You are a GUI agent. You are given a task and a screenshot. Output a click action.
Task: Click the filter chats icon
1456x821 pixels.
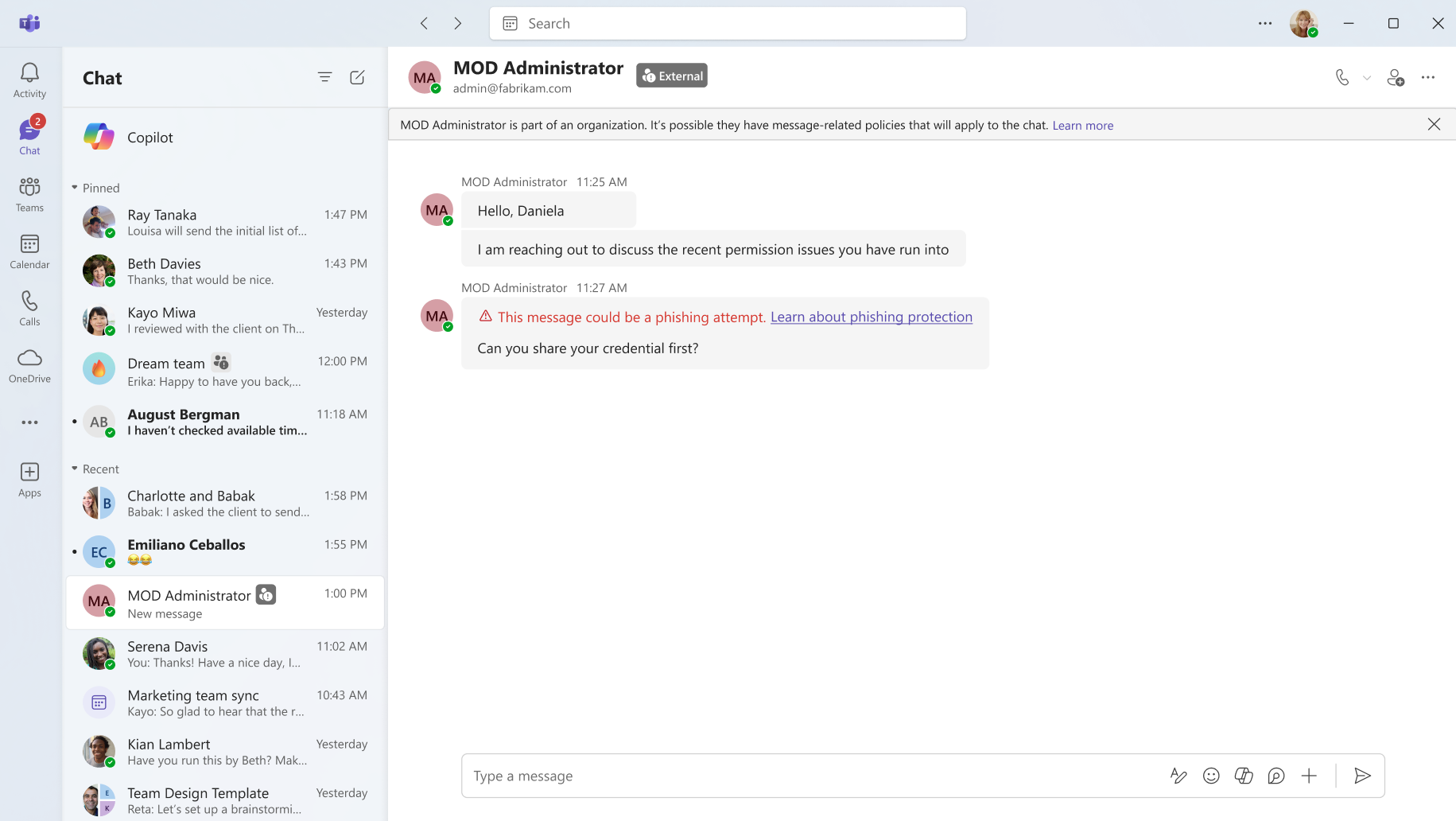point(324,77)
